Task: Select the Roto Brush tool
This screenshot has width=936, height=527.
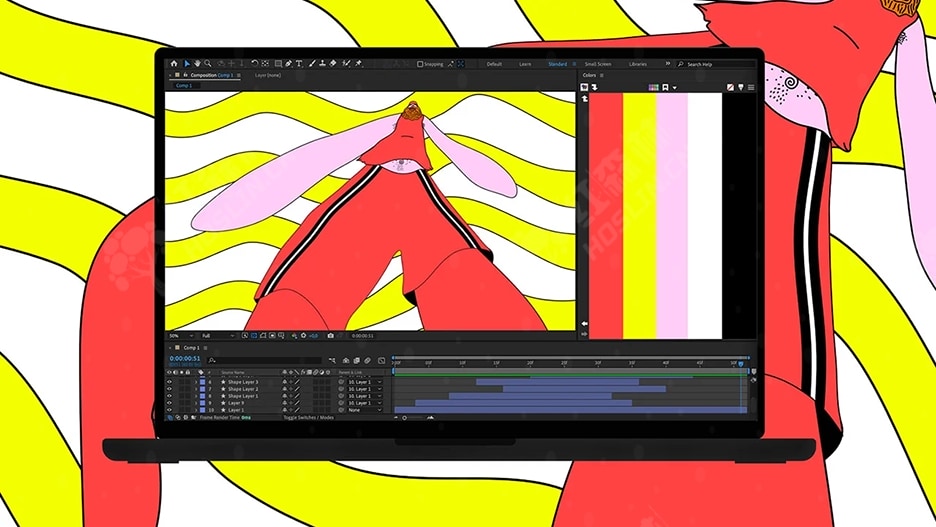Action: point(346,64)
